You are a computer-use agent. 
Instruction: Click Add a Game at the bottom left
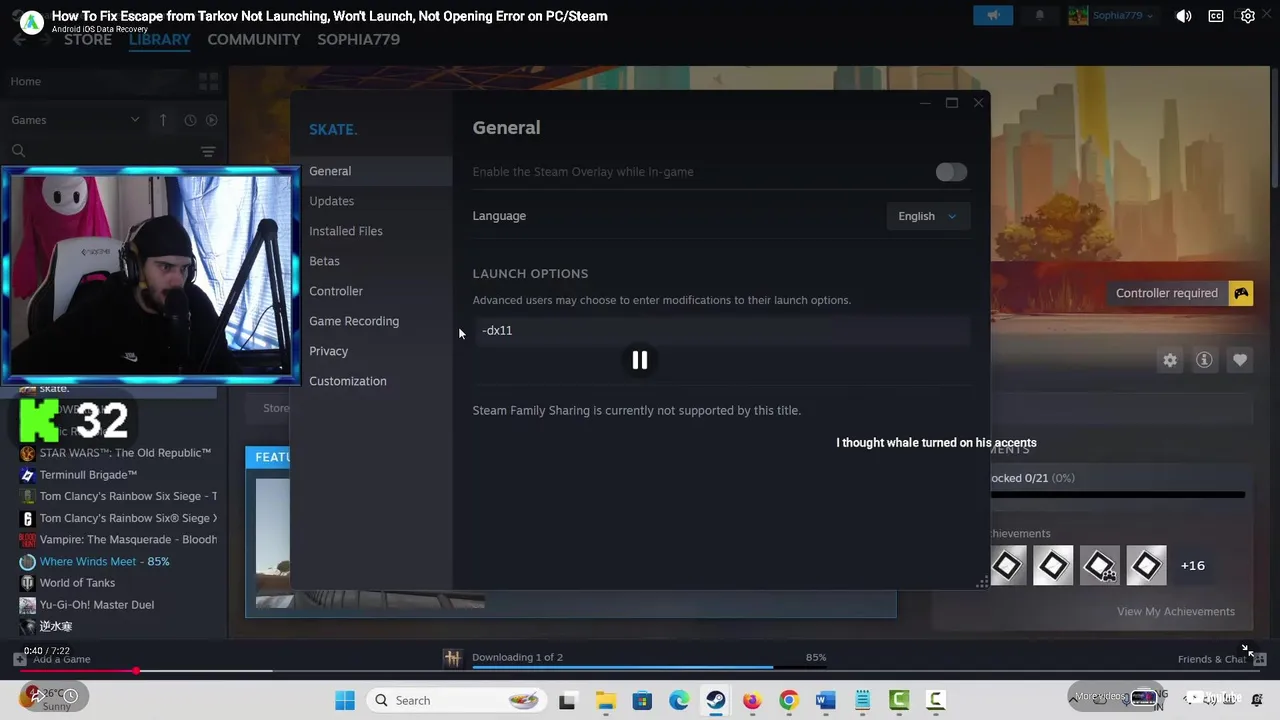coord(52,659)
